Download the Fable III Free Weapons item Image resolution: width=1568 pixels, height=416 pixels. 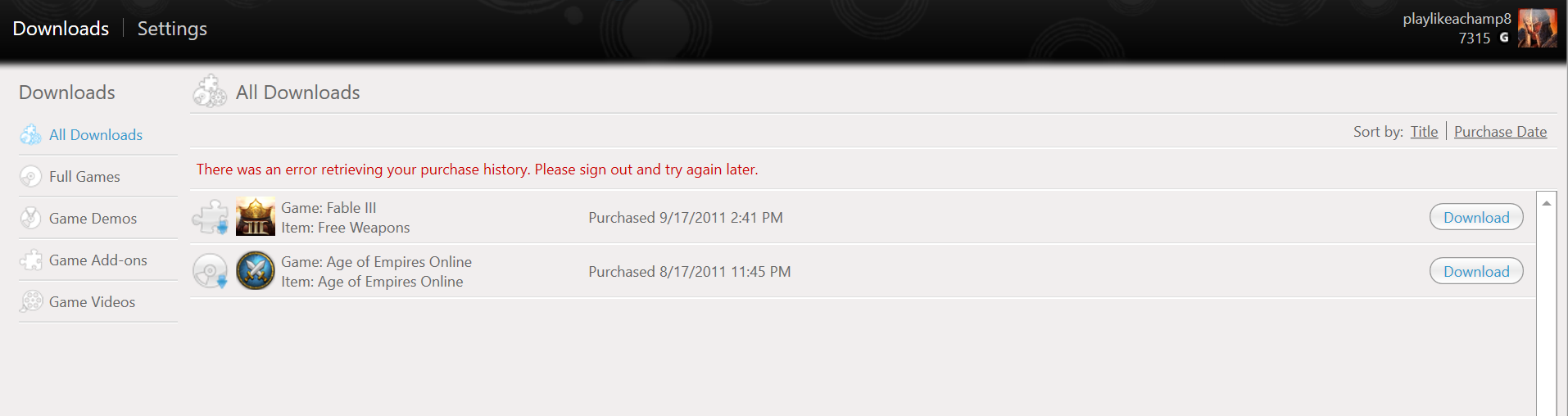point(1476,217)
